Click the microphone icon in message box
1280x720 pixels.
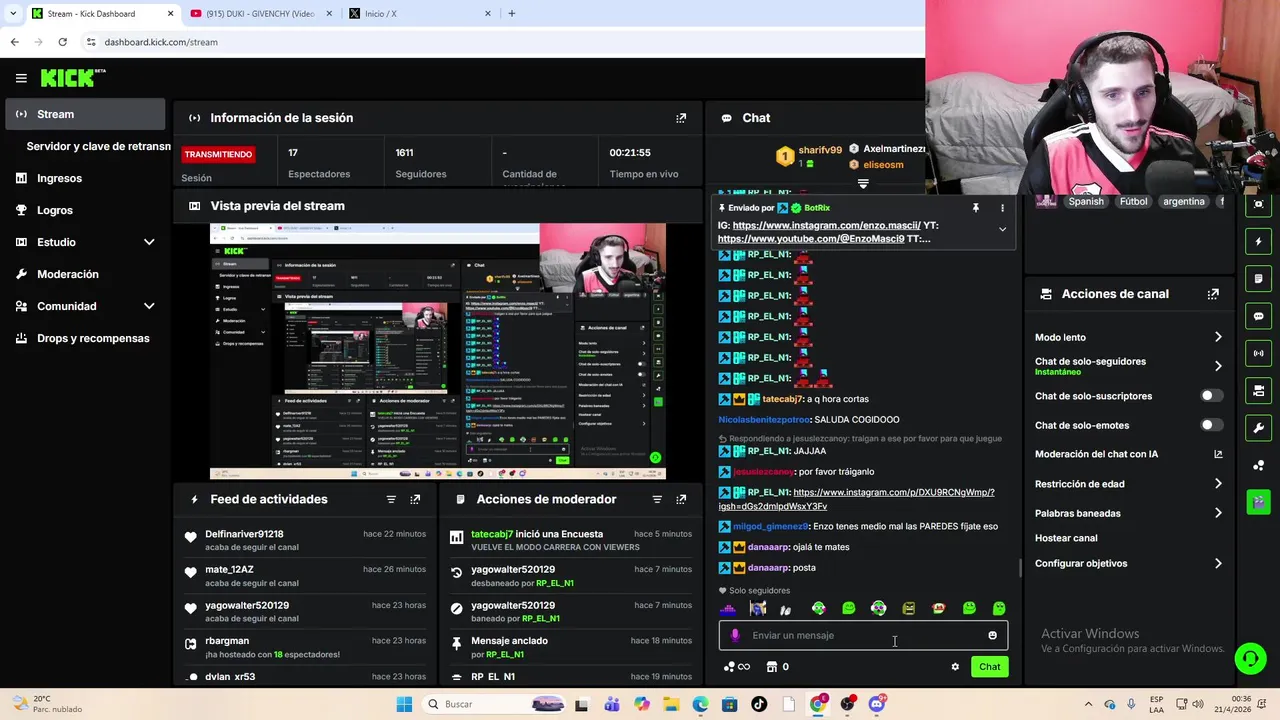[735, 635]
